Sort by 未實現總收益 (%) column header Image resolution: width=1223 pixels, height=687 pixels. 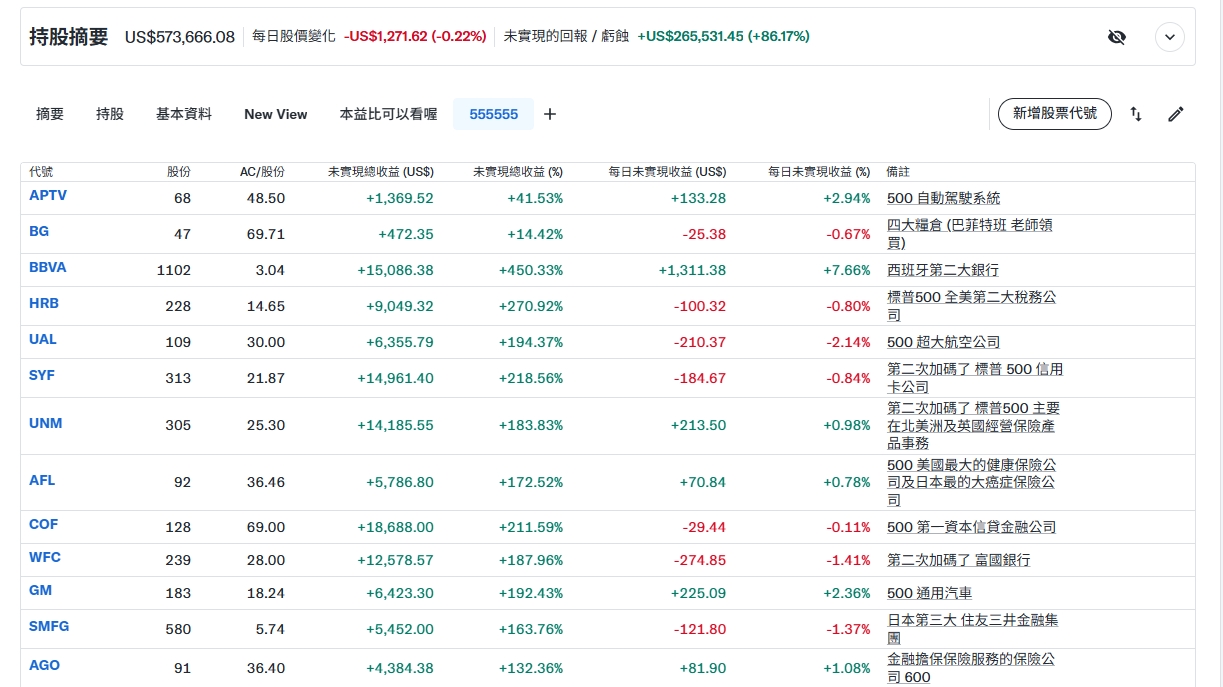click(x=518, y=172)
